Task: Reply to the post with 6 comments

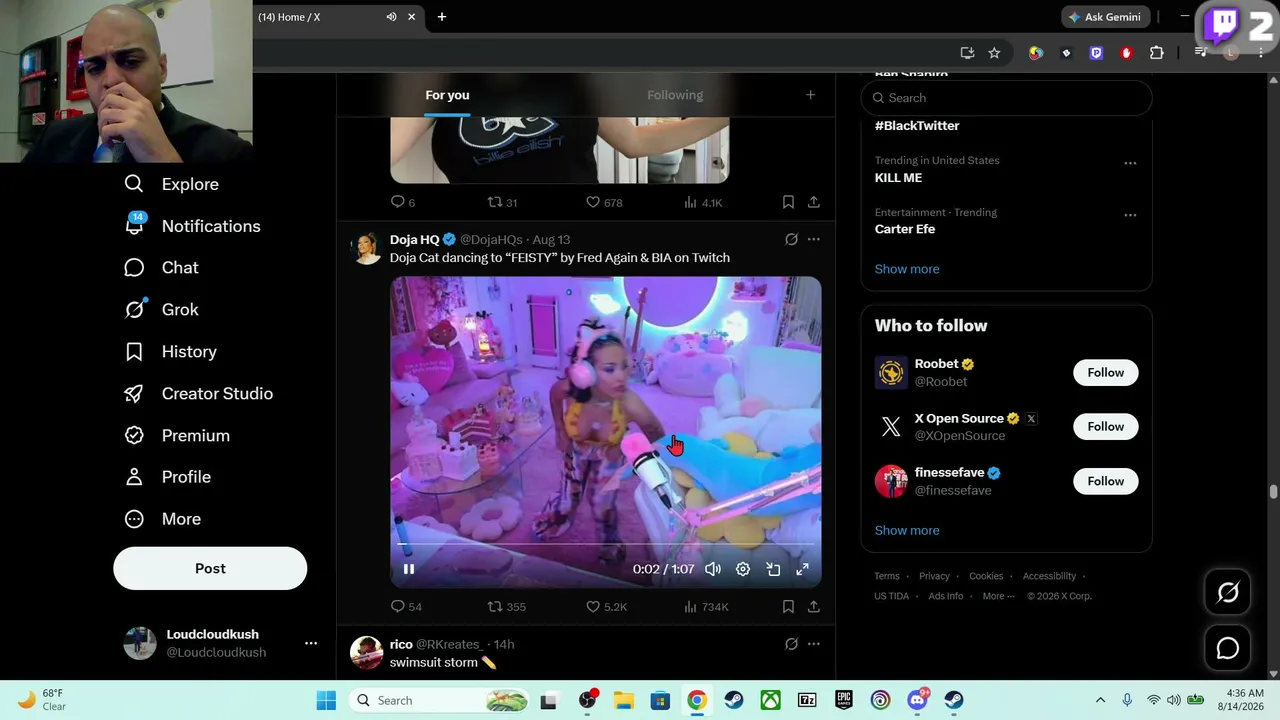Action: pyautogui.click(x=402, y=202)
